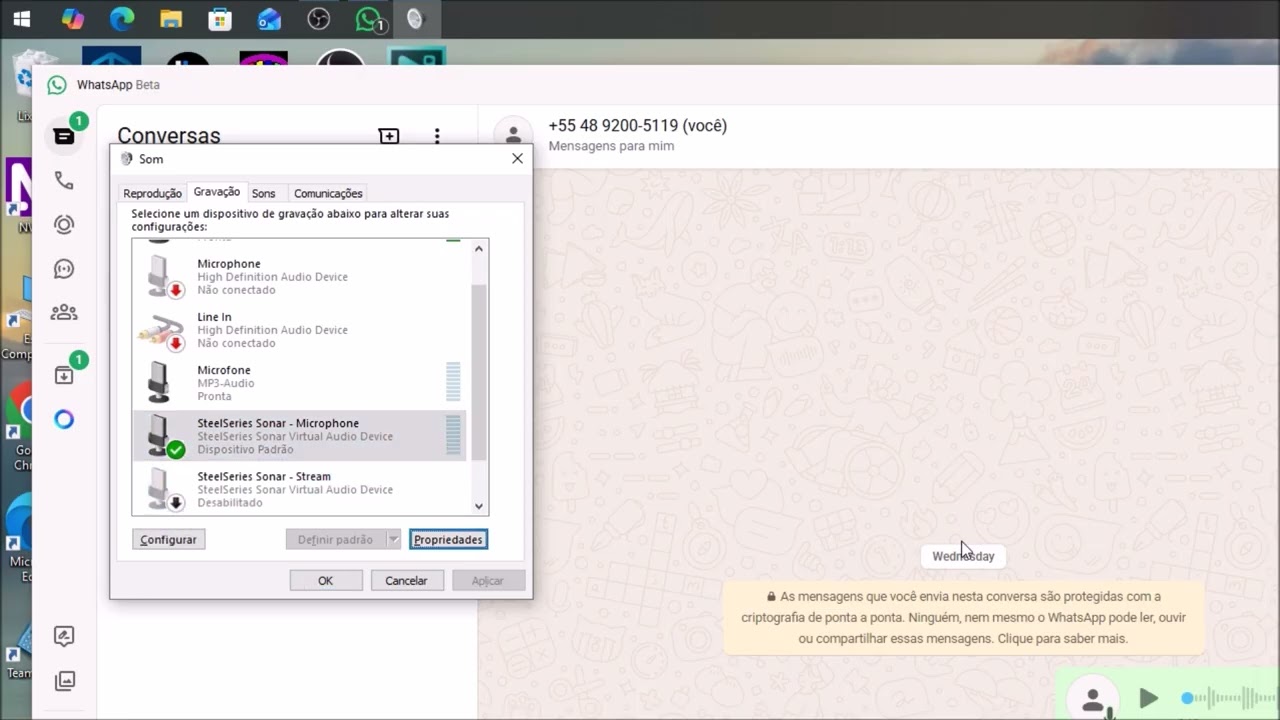This screenshot has height=720, width=1280.
Task: Open the Status section in WhatsApp sidebar
Action: (64, 224)
